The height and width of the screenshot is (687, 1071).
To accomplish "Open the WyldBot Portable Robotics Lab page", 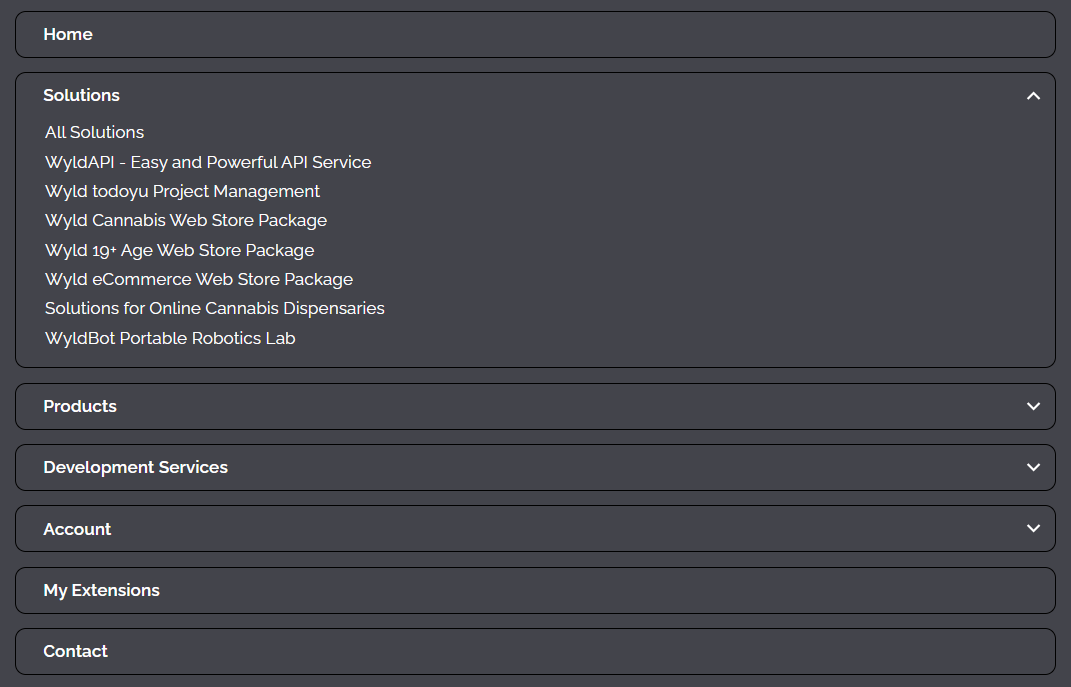I will [x=170, y=338].
